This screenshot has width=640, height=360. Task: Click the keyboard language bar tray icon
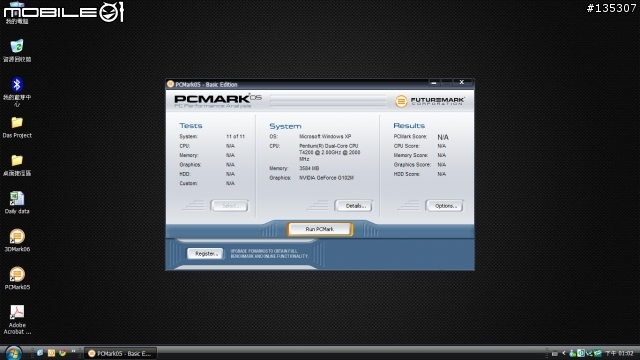554,353
